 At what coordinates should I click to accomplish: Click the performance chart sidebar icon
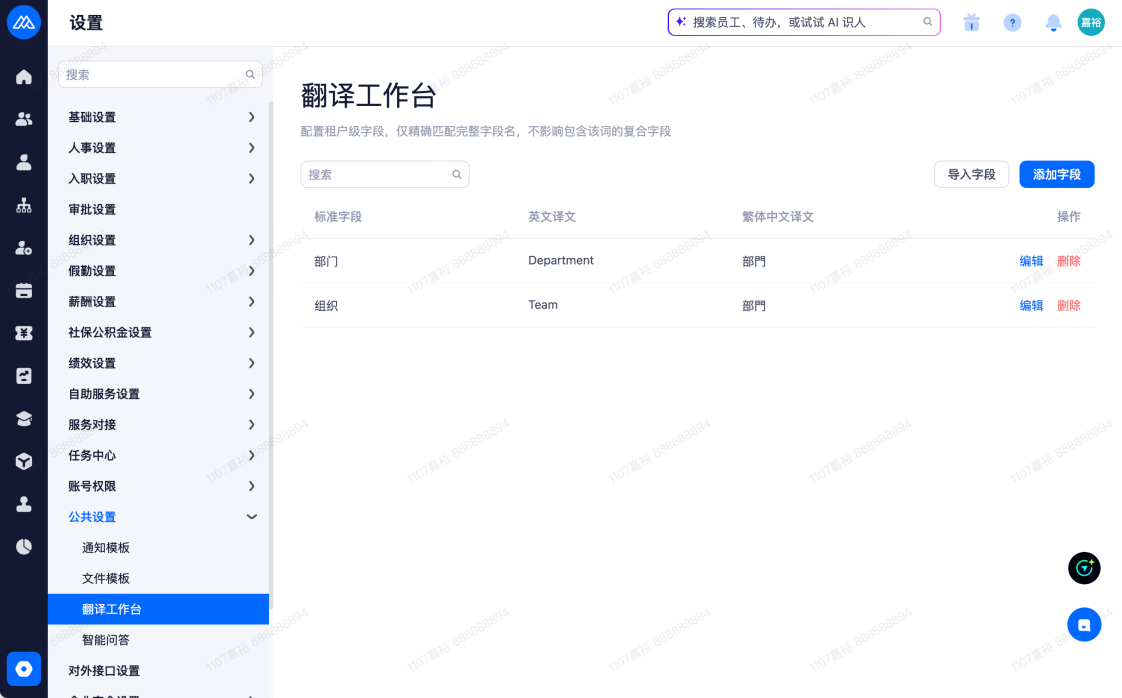click(x=24, y=376)
